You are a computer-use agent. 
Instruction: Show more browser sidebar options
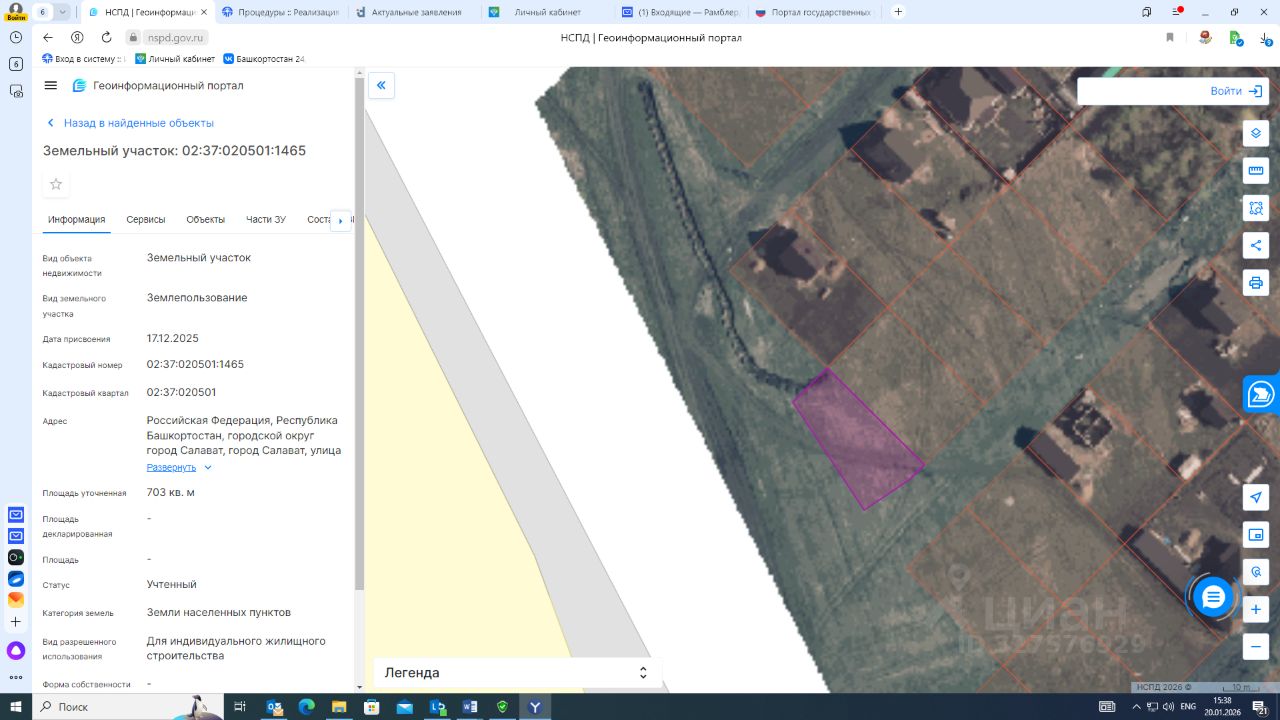coord(15,678)
